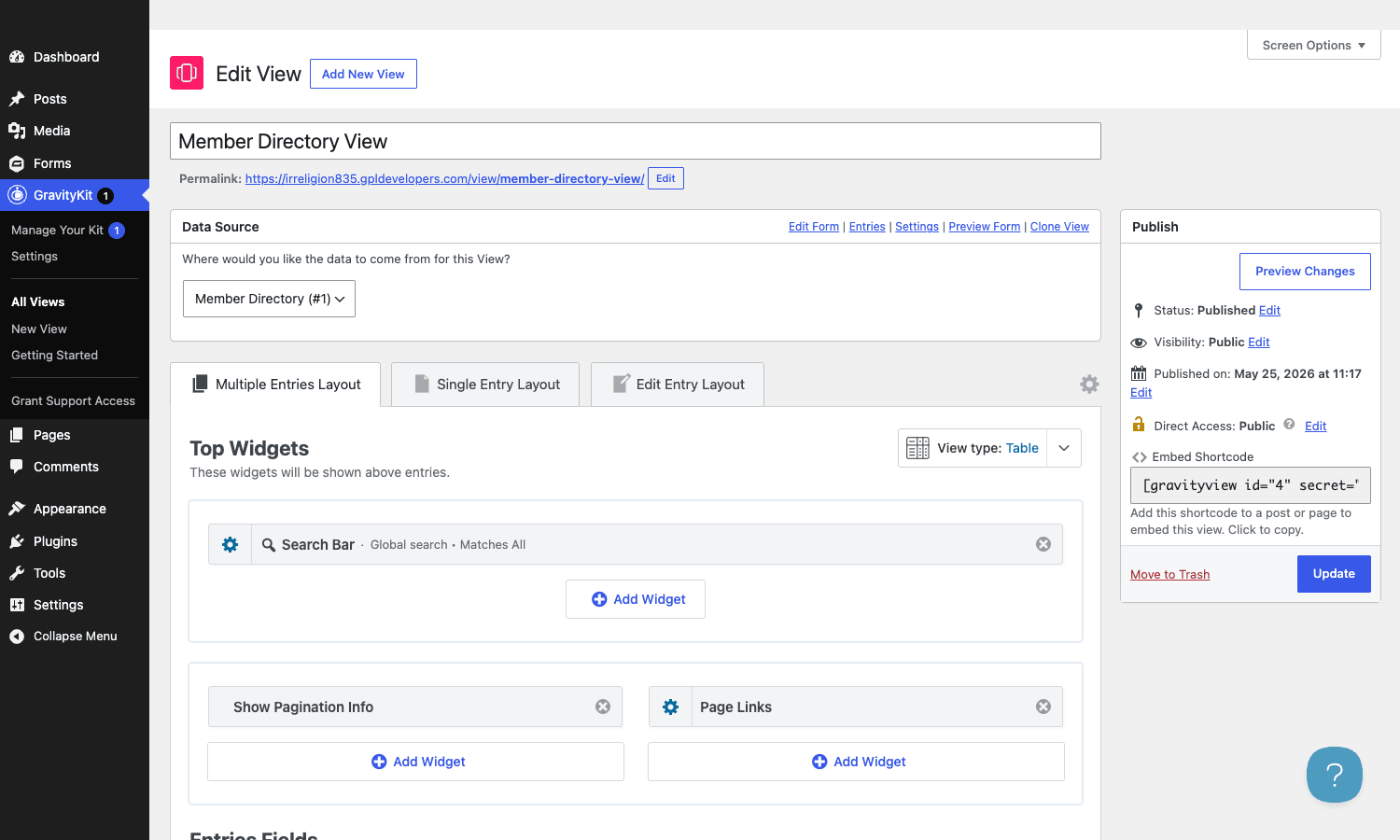Image resolution: width=1400 pixels, height=840 pixels.
Task: Click the Show Pagination Info widget label
Action: point(303,707)
